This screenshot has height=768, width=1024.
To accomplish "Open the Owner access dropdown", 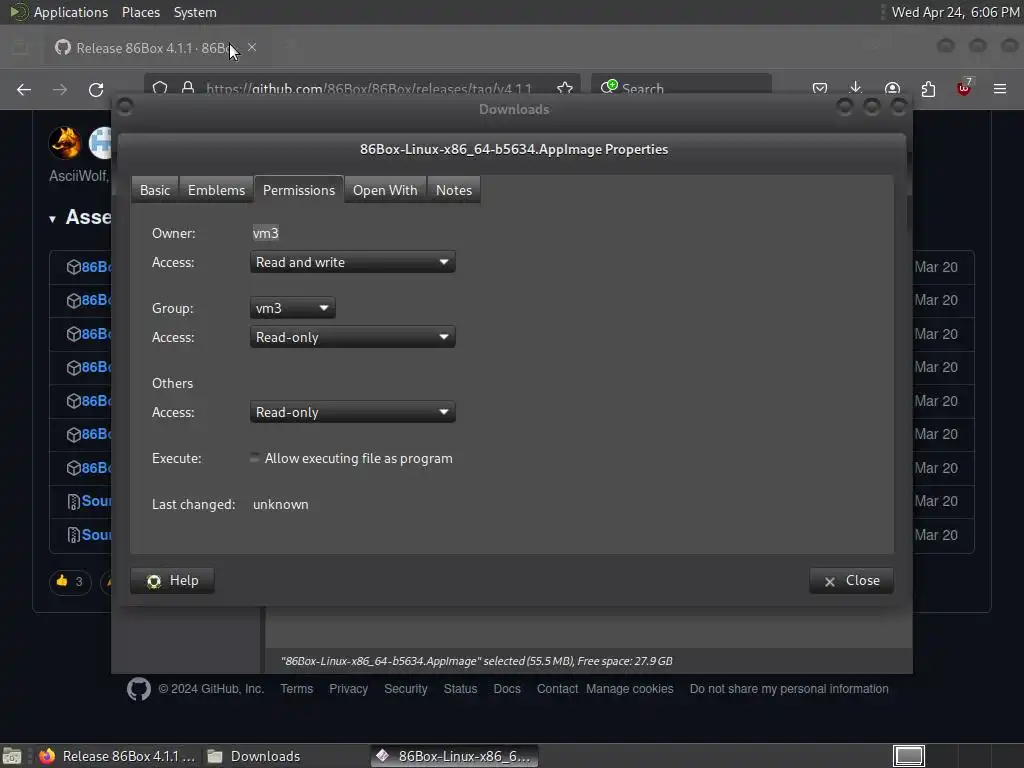I will coord(353,263).
